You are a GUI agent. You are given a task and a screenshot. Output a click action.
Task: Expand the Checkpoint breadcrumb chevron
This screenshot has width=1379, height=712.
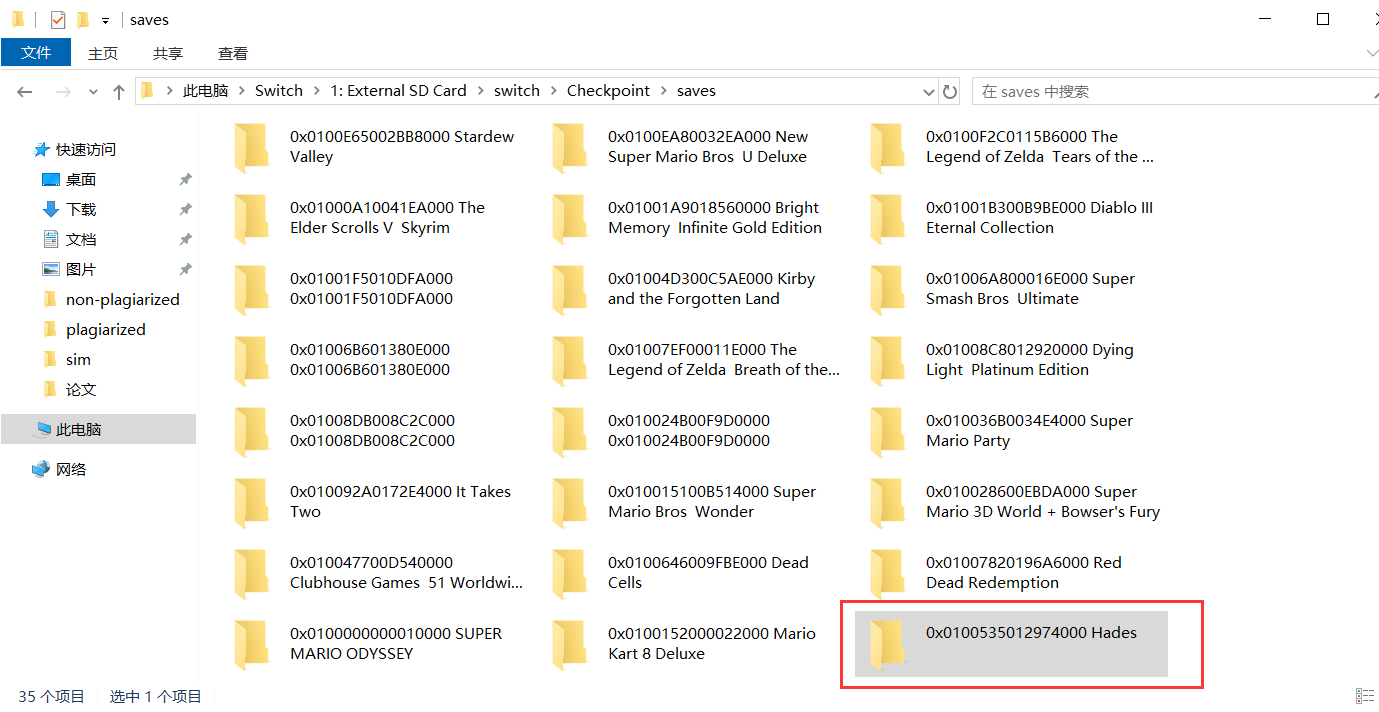click(x=663, y=91)
